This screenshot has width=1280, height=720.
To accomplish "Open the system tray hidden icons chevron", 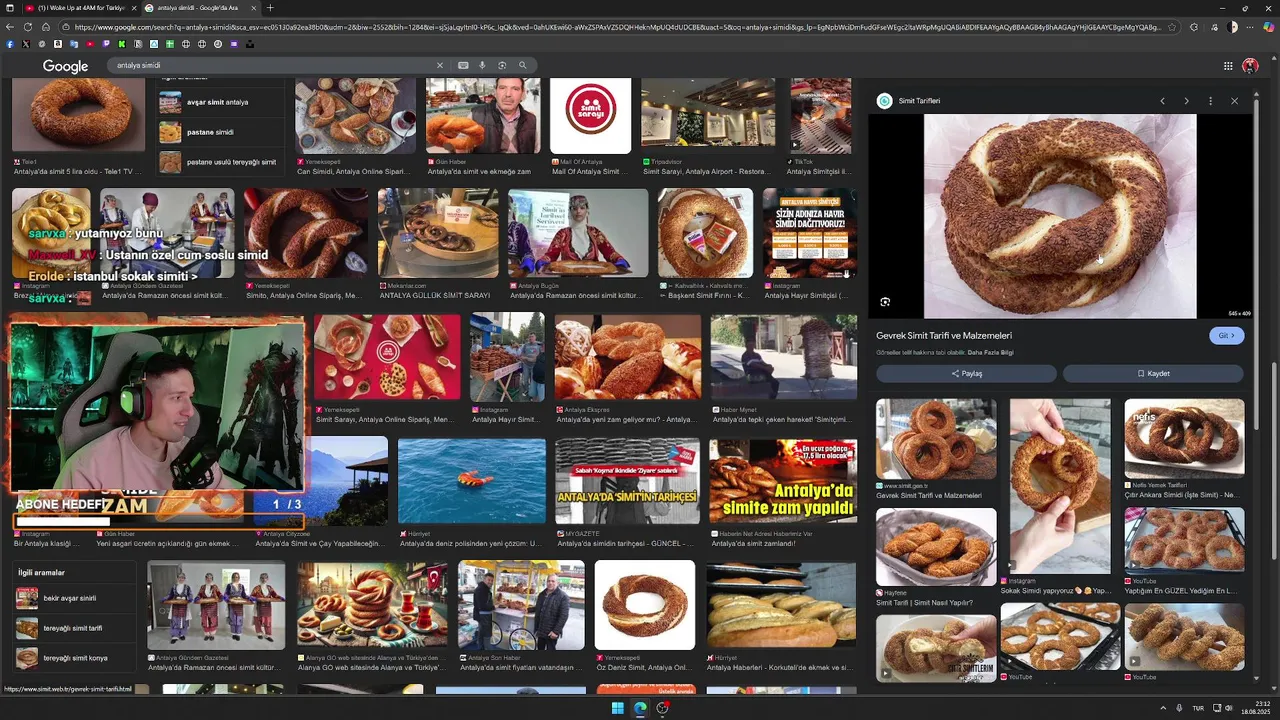I will [x=1162, y=708].
